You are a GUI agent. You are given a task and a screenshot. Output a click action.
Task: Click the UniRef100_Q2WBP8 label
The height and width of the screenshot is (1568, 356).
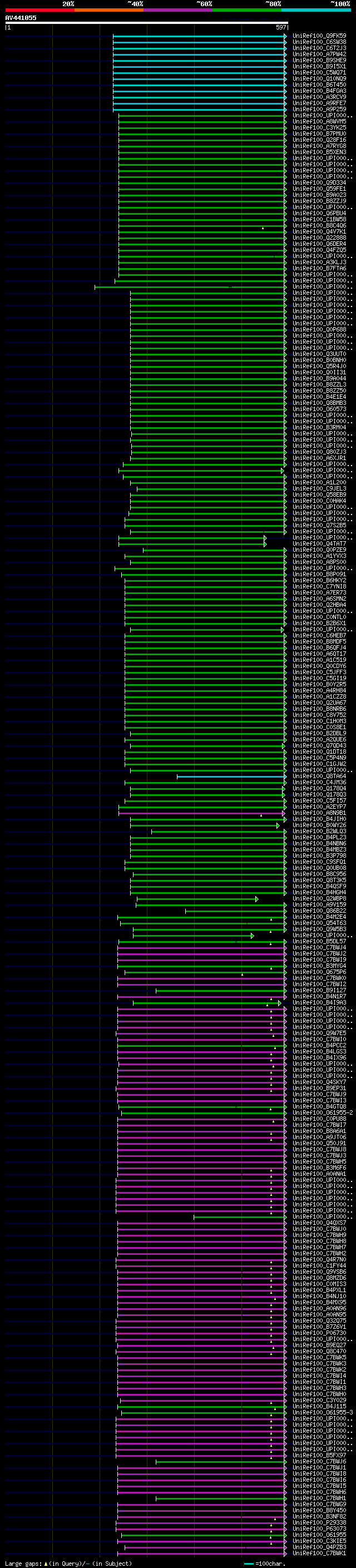(319, 899)
